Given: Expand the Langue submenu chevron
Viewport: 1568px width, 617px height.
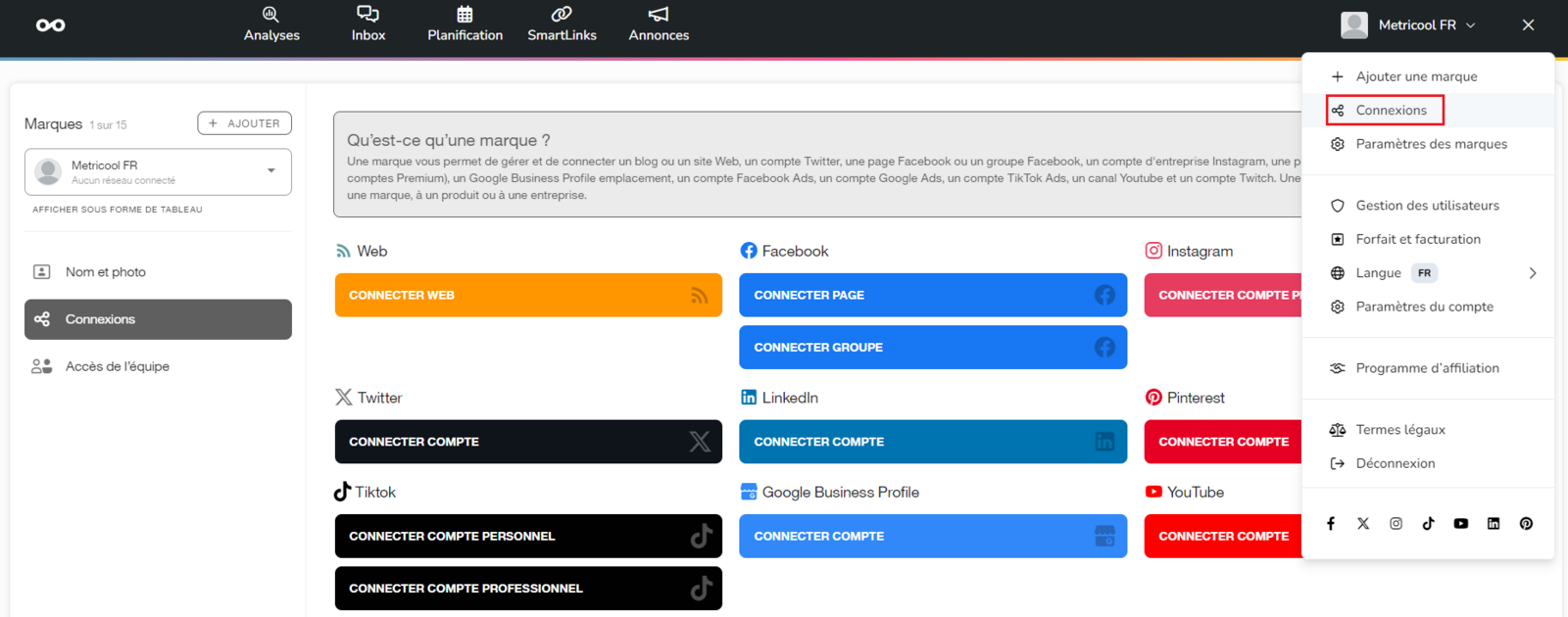Looking at the screenshot, I should [1533, 273].
